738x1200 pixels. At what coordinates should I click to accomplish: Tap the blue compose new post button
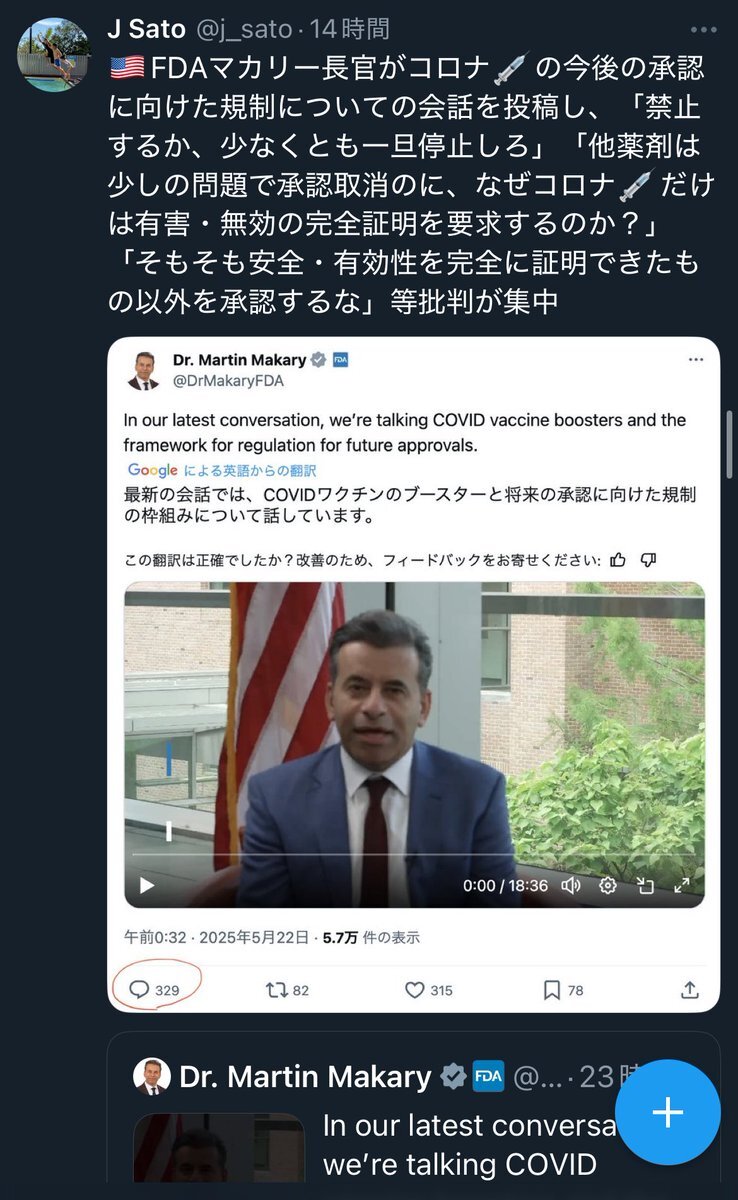[668, 1112]
